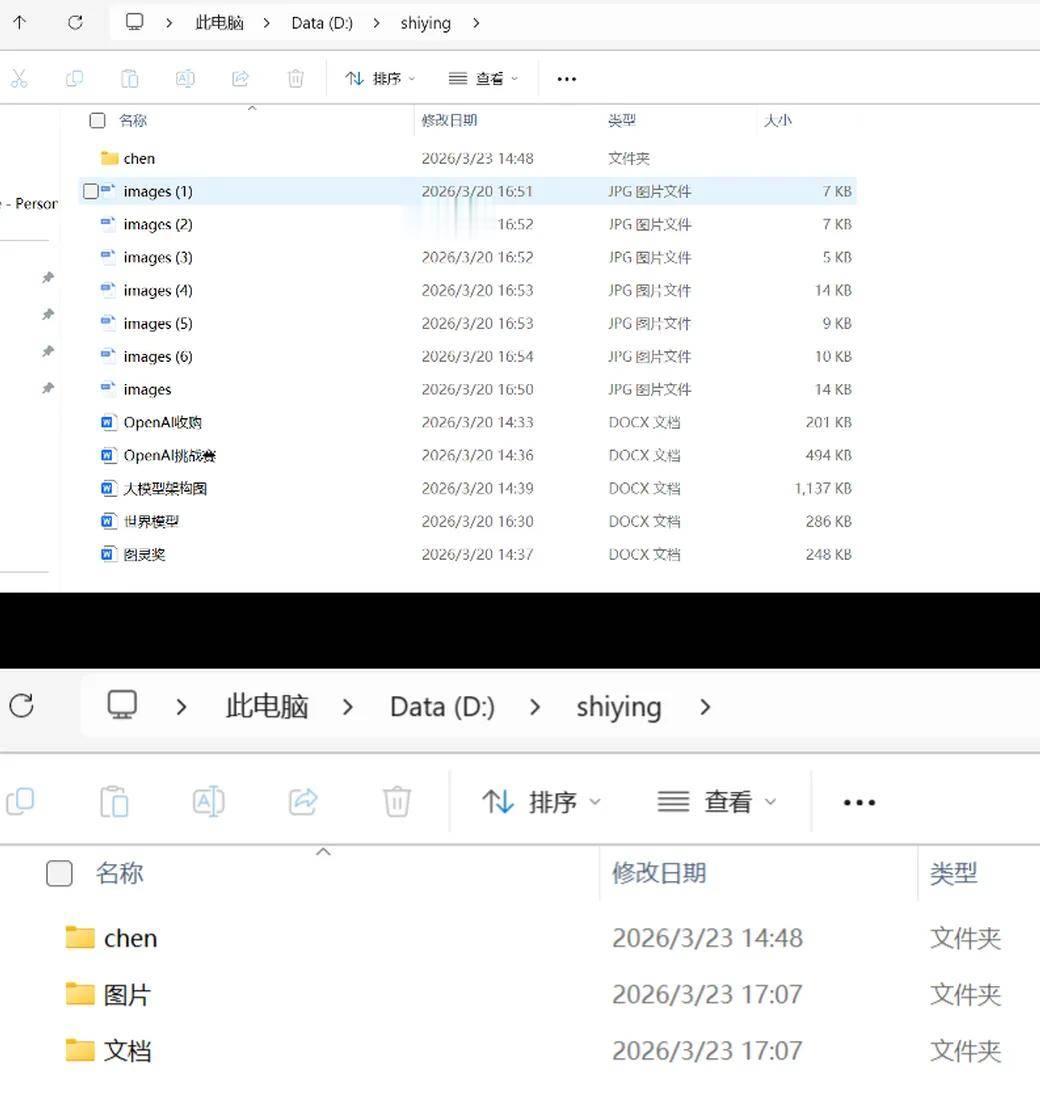Go to shiying in lower address bar

click(619, 705)
